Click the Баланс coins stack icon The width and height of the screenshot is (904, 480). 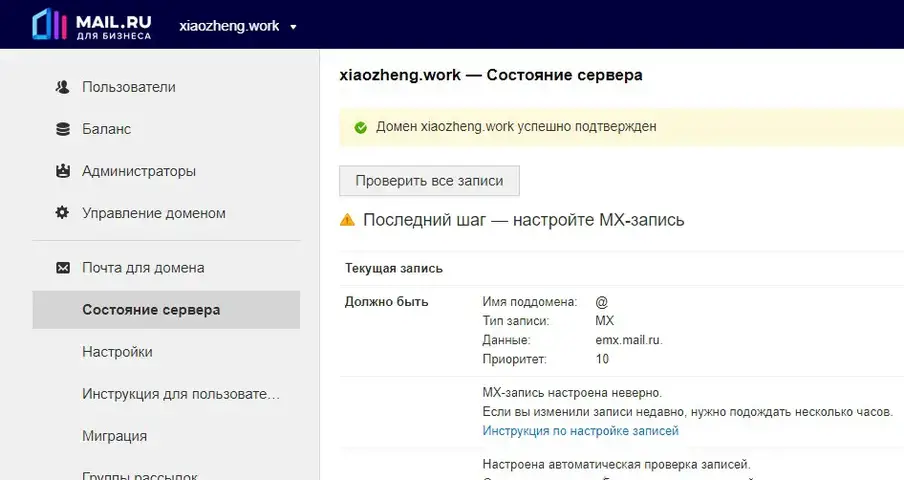[x=62, y=129]
